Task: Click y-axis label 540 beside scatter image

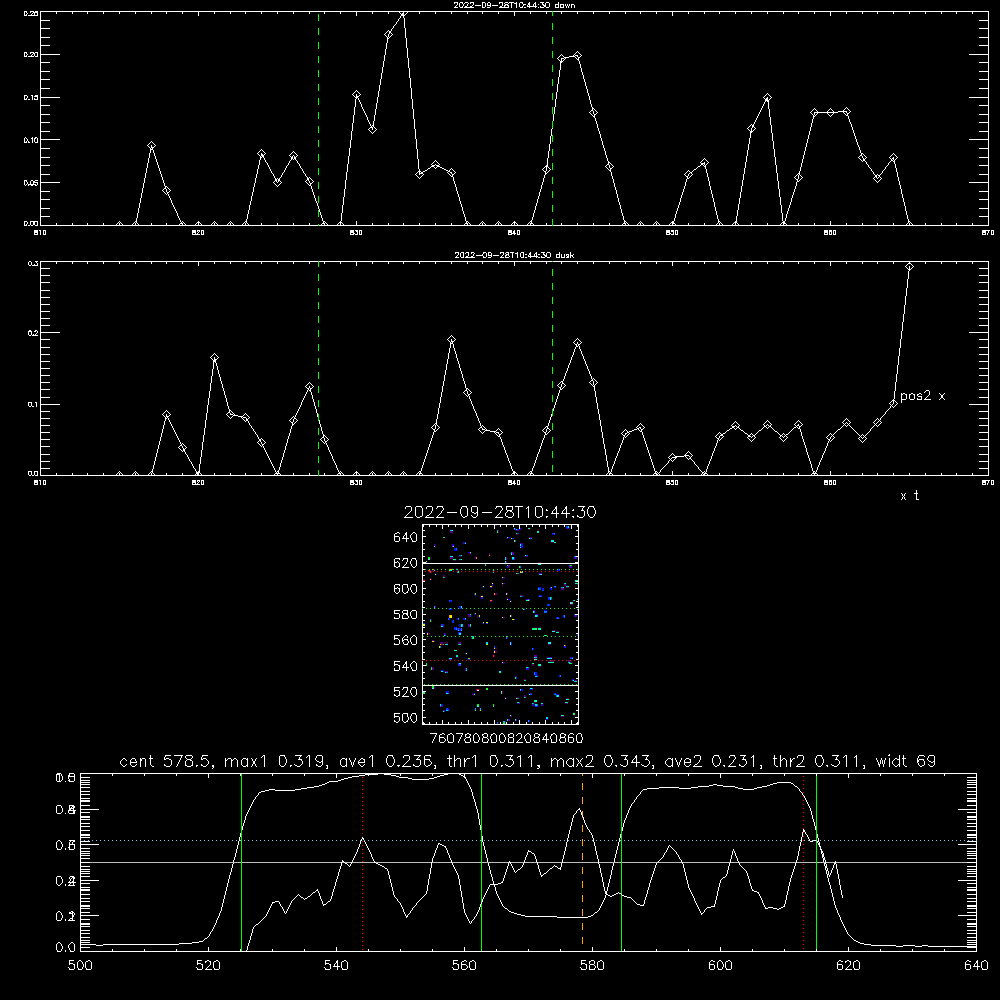Action: click(406, 666)
